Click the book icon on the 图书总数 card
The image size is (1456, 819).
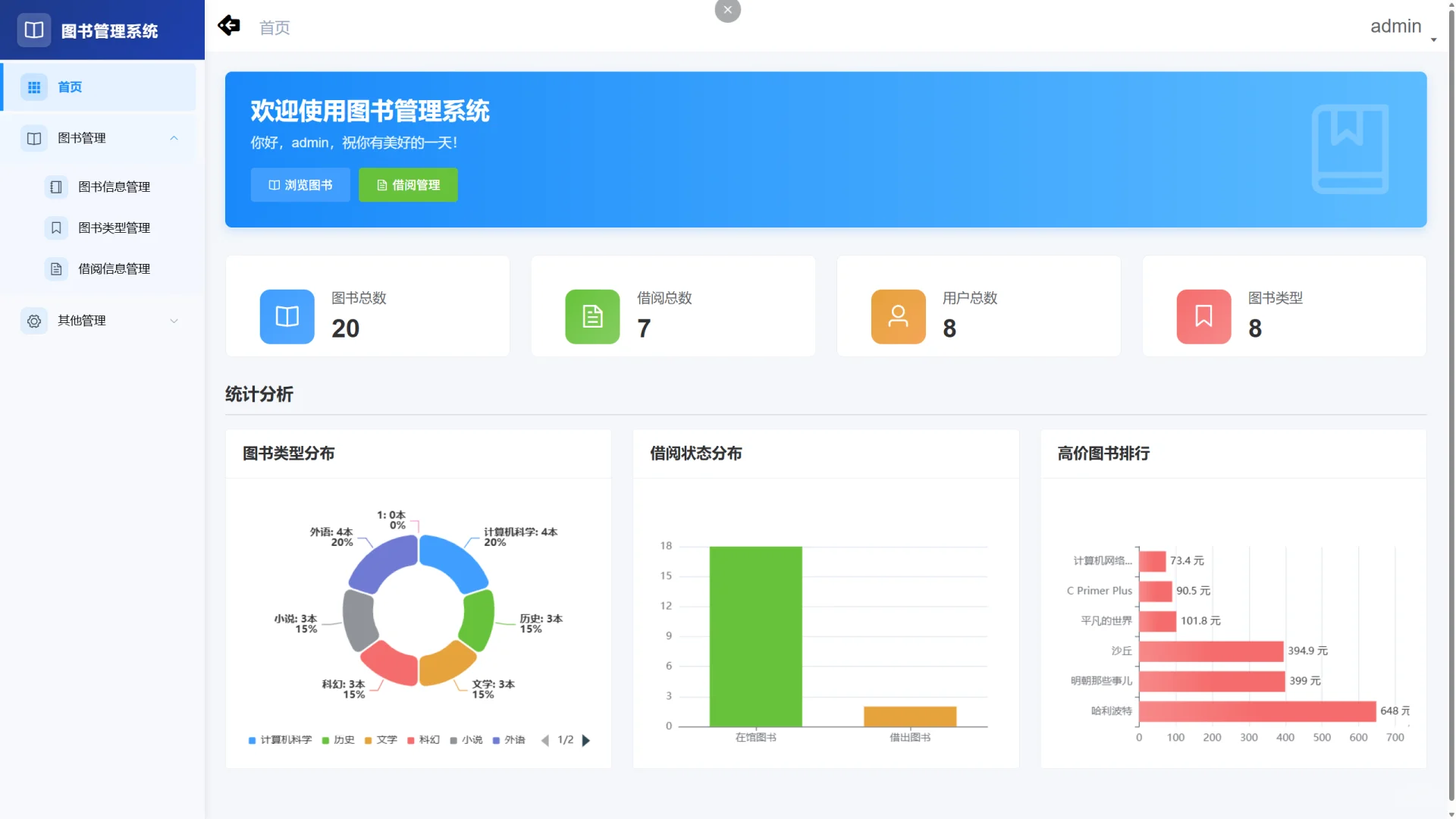[x=287, y=316]
